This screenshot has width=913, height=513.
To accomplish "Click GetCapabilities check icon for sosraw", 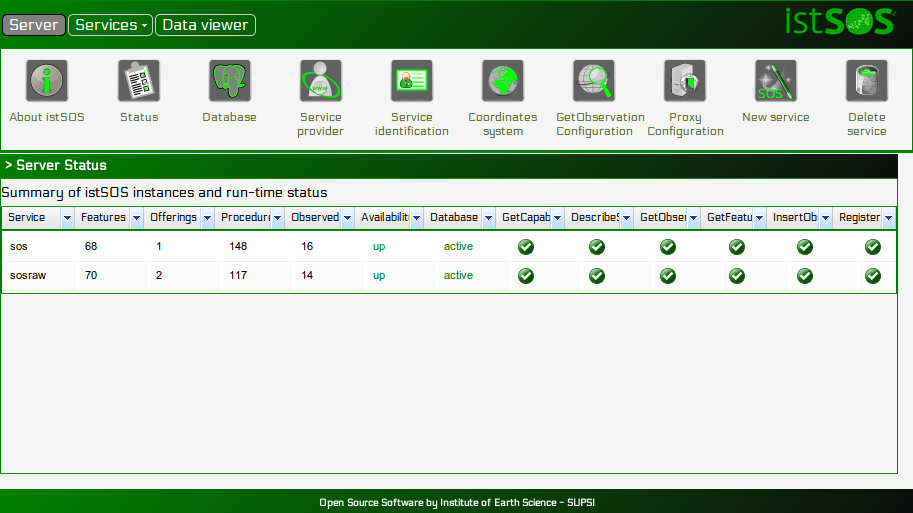I will pos(526,276).
